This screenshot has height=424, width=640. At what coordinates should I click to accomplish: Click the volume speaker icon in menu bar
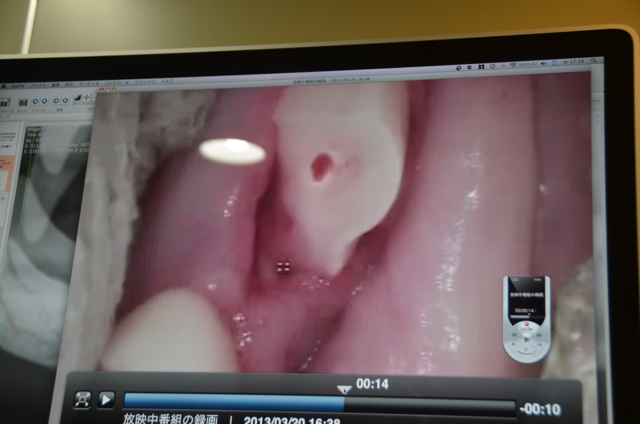click(x=543, y=63)
